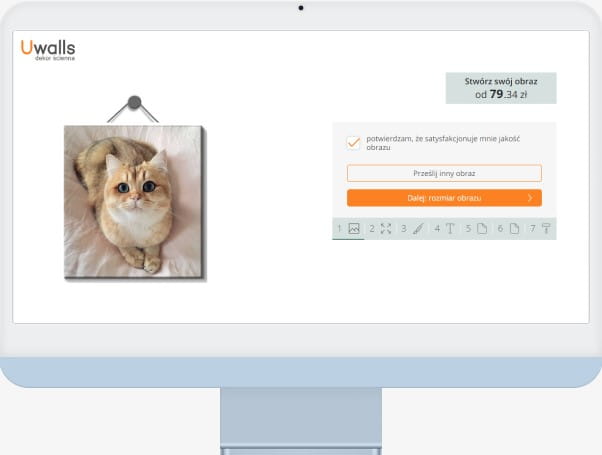The height and width of the screenshot is (455, 602).
Task: Click step number 7 in progress bar
Action: pos(532,229)
